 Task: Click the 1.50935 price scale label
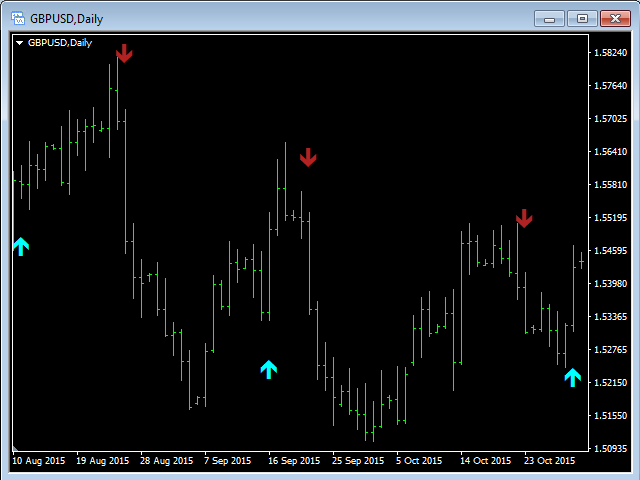[x=610, y=449]
